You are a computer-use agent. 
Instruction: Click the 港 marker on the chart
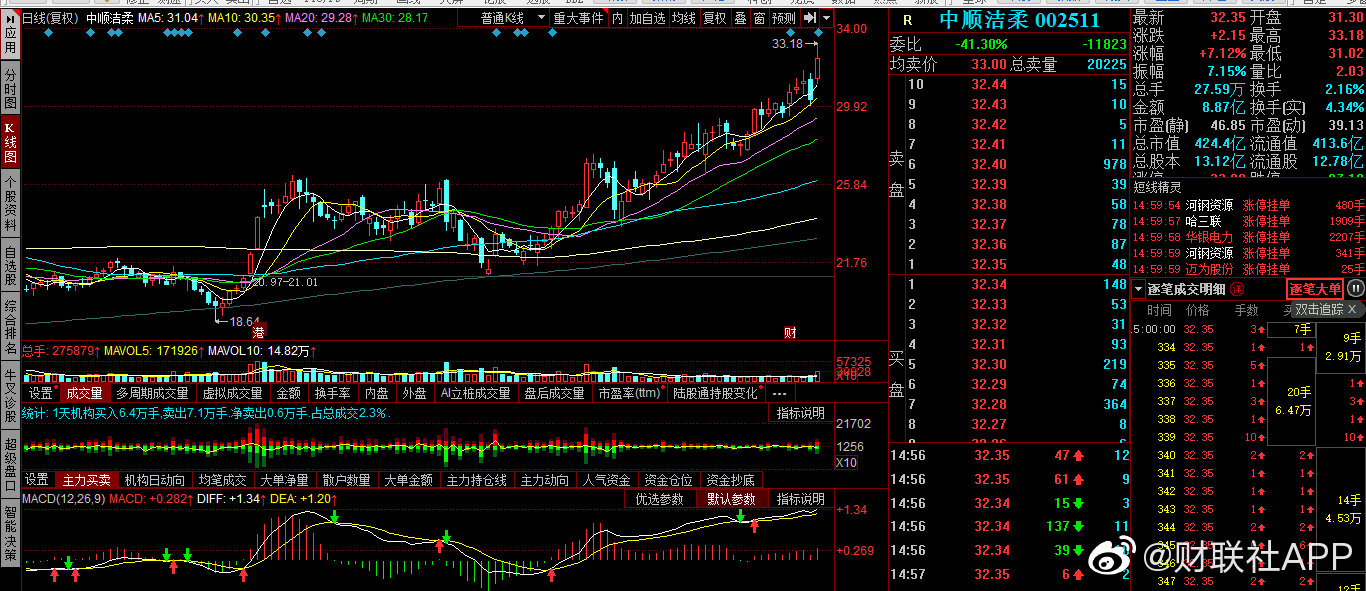258,331
